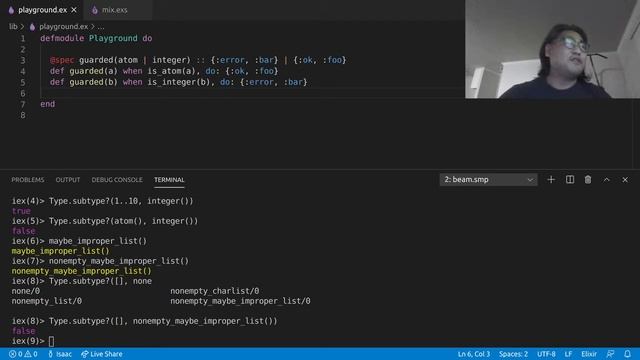This screenshot has width=640, height=360.
Task: Change file encoding UTF-8
Action: [x=546, y=354]
